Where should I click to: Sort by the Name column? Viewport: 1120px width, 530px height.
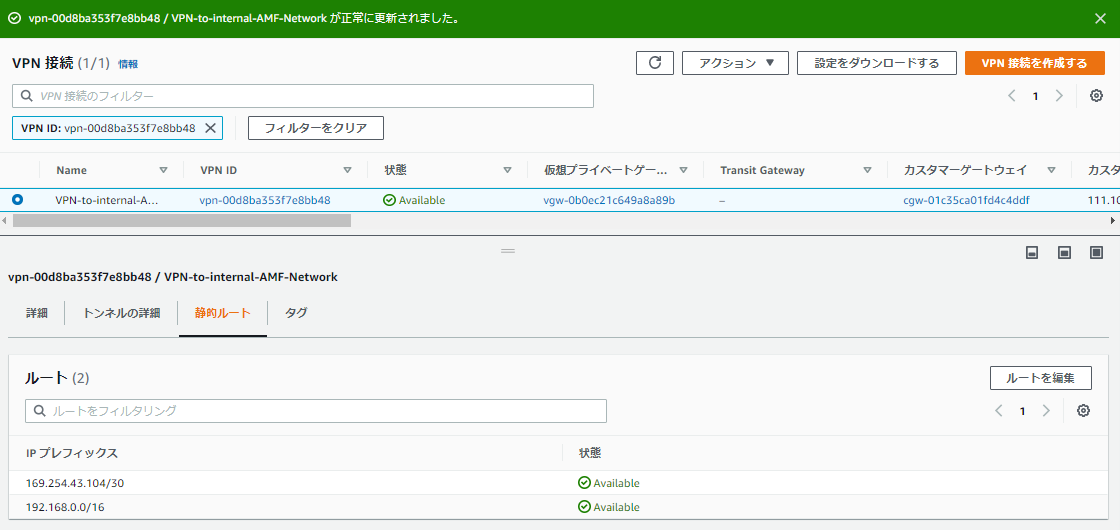pos(71,170)
